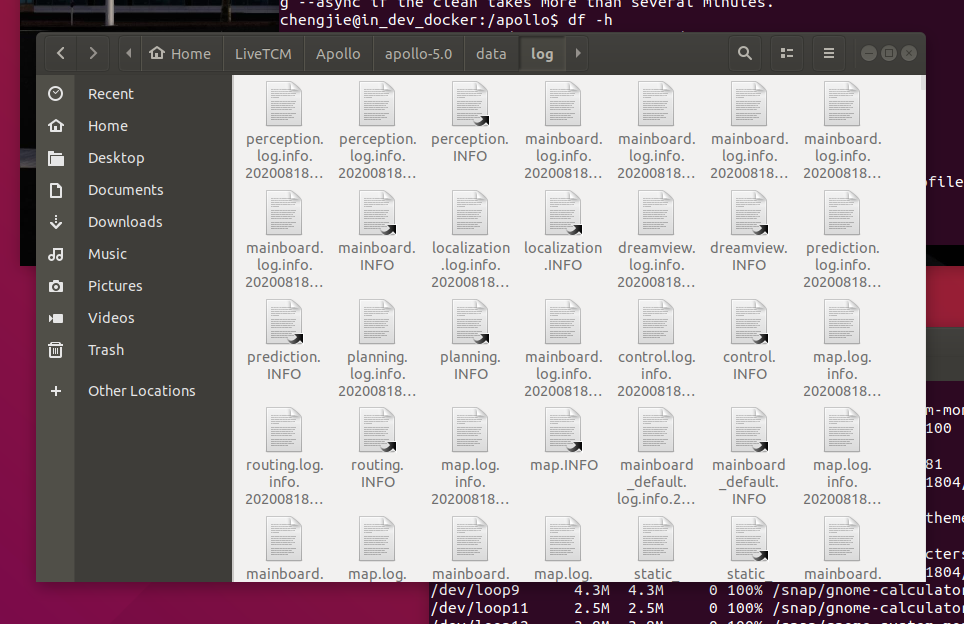Navigate forward with the forward arrow
964x624 pixels.
pyautogui.click(x=91, y=53)
